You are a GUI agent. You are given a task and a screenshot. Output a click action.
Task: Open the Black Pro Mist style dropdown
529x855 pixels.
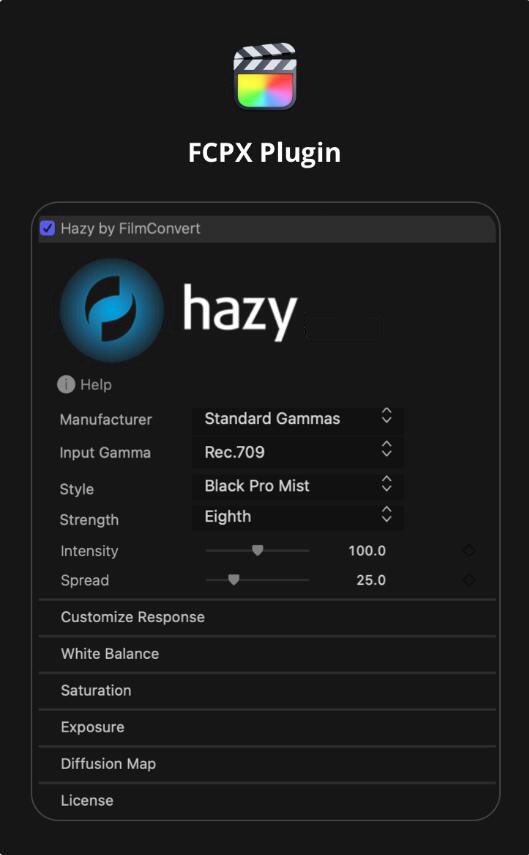pyautogui.click(x=298, y=486)
